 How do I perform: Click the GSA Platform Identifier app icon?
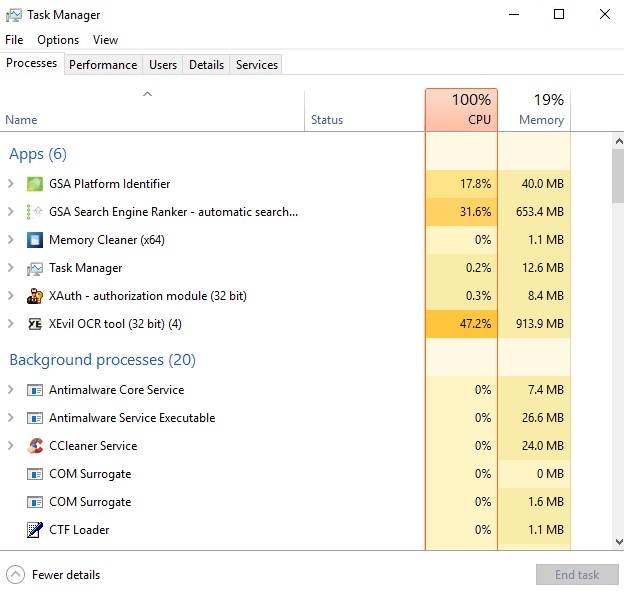[35, 184]
